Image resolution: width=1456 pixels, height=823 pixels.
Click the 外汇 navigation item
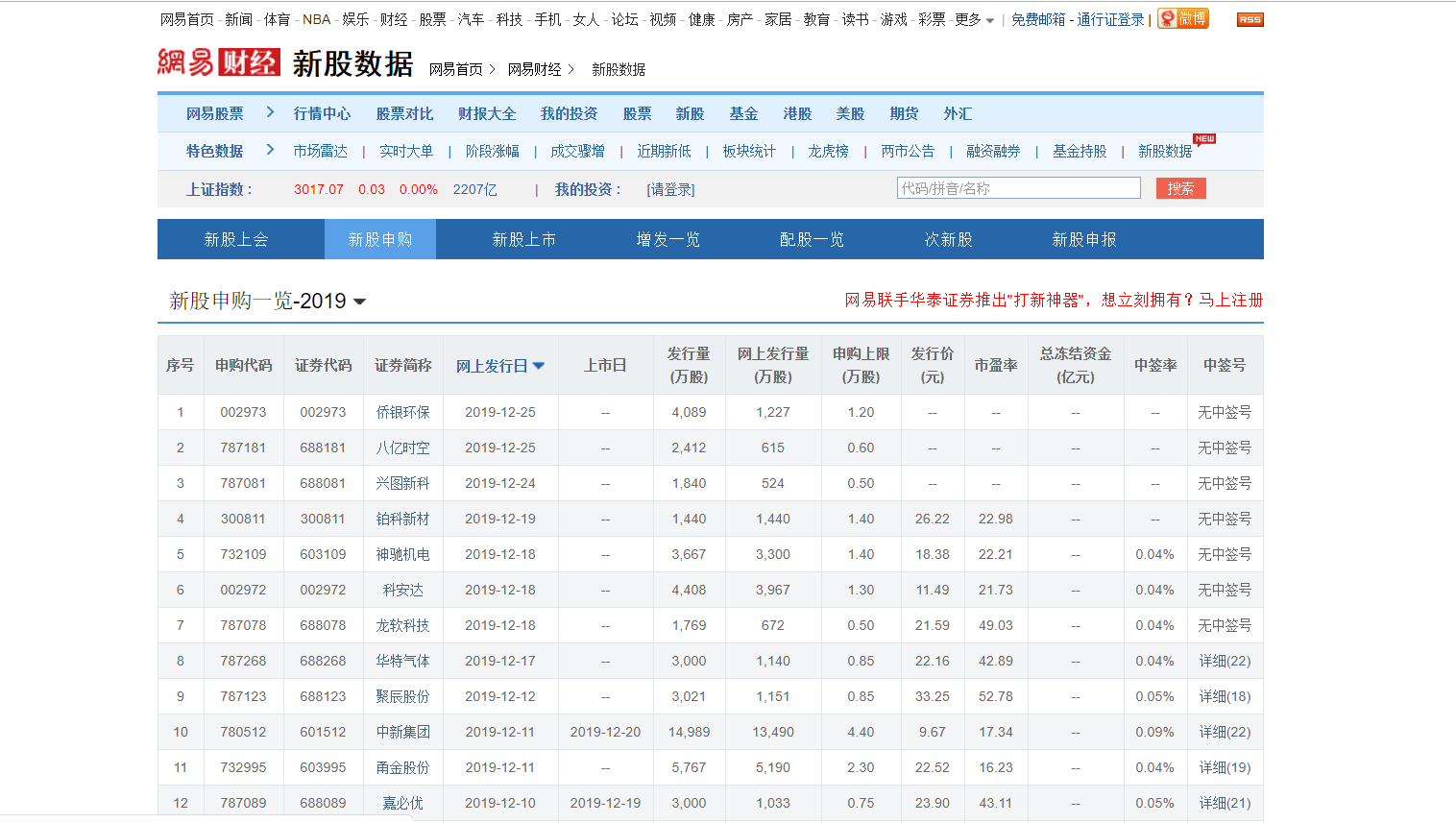point(958,113)
